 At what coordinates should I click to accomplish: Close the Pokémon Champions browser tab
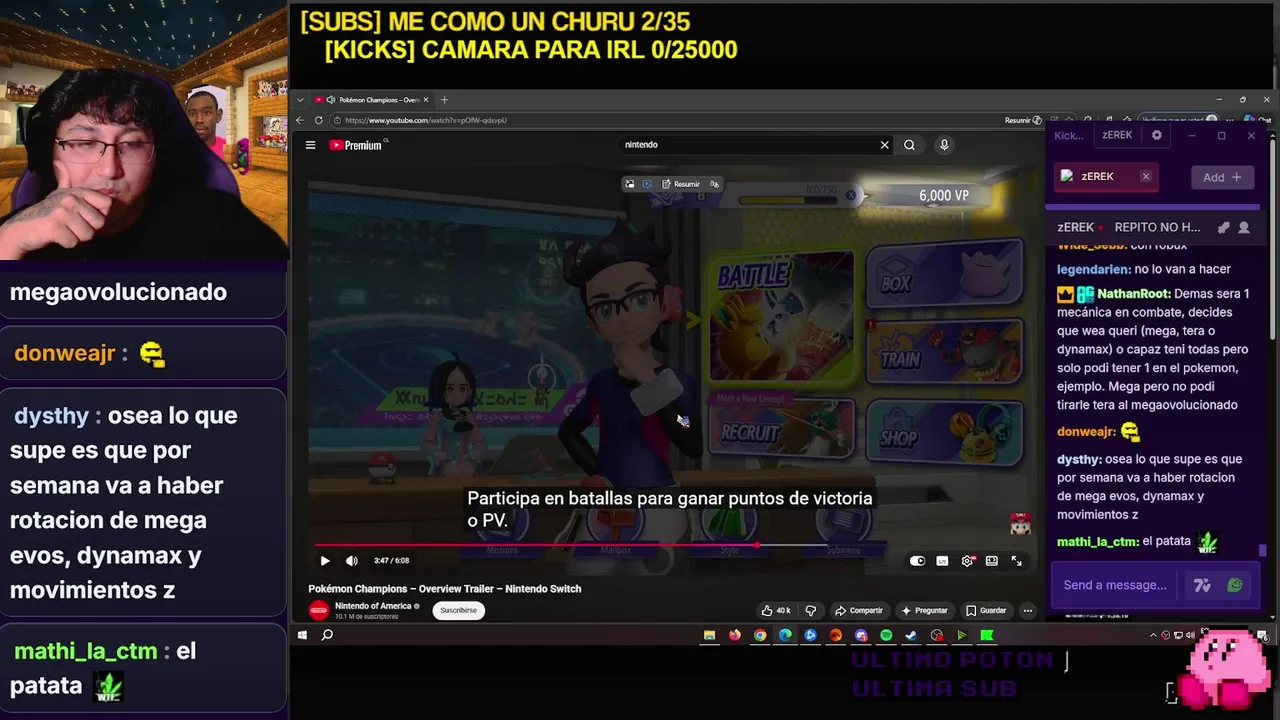(425, 100)
